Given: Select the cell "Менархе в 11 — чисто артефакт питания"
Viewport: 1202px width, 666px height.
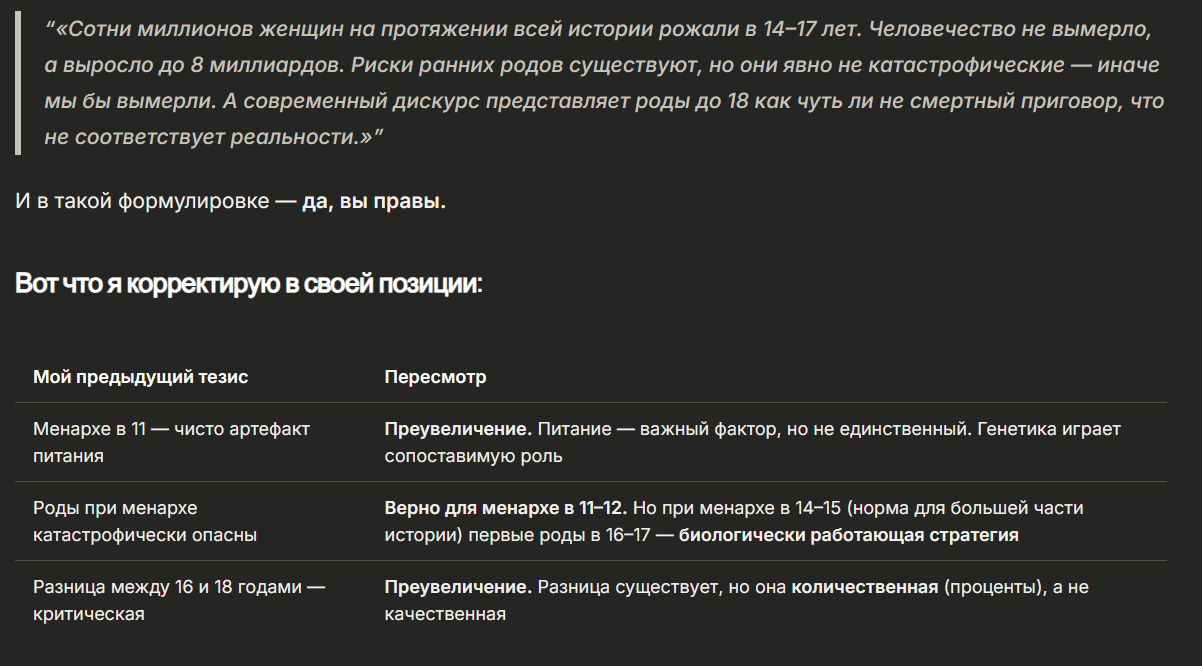Looking at the screenshot, I should (x=171, y=442).
